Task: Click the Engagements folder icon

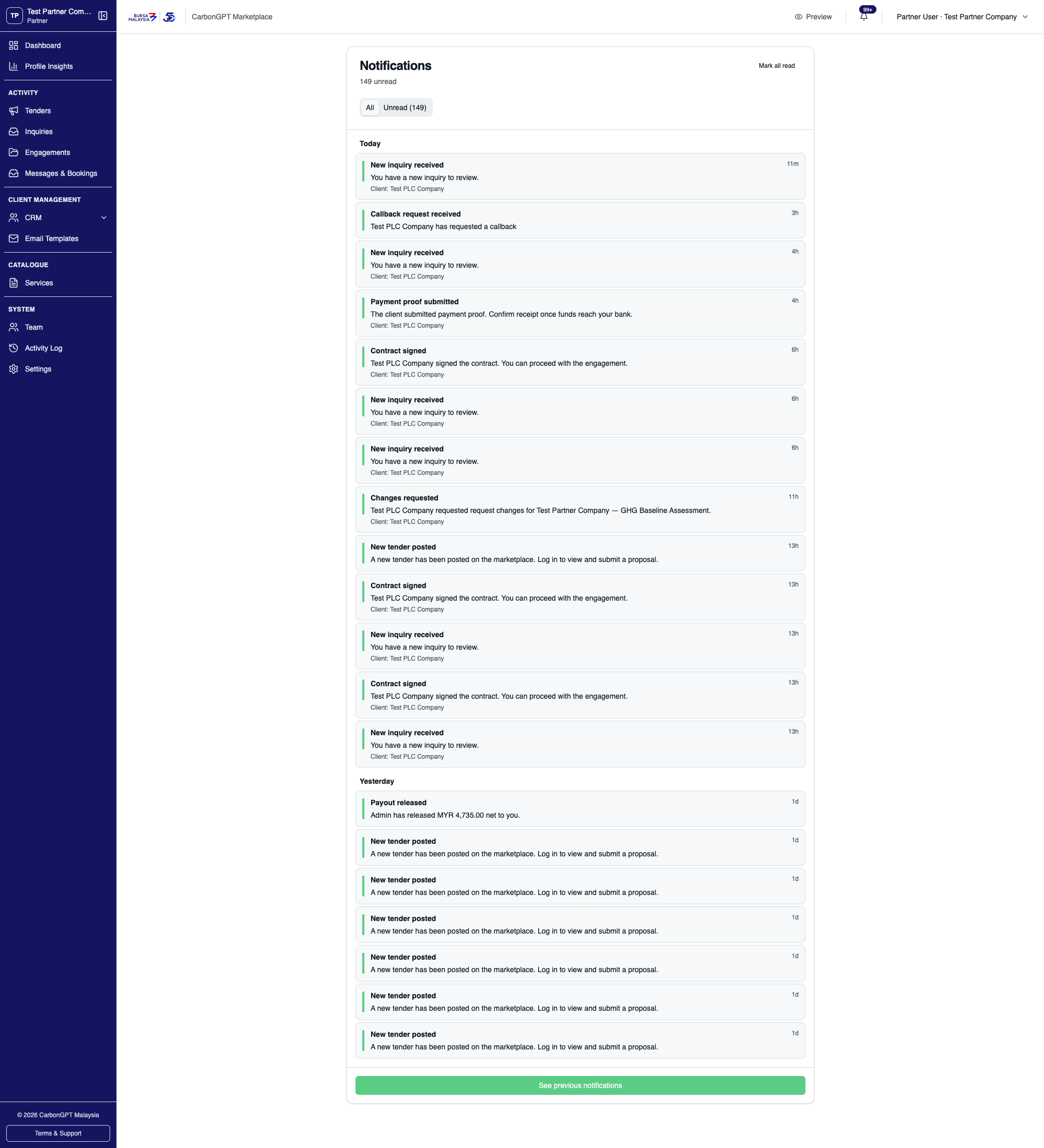Action: click(x=14, y=152)
